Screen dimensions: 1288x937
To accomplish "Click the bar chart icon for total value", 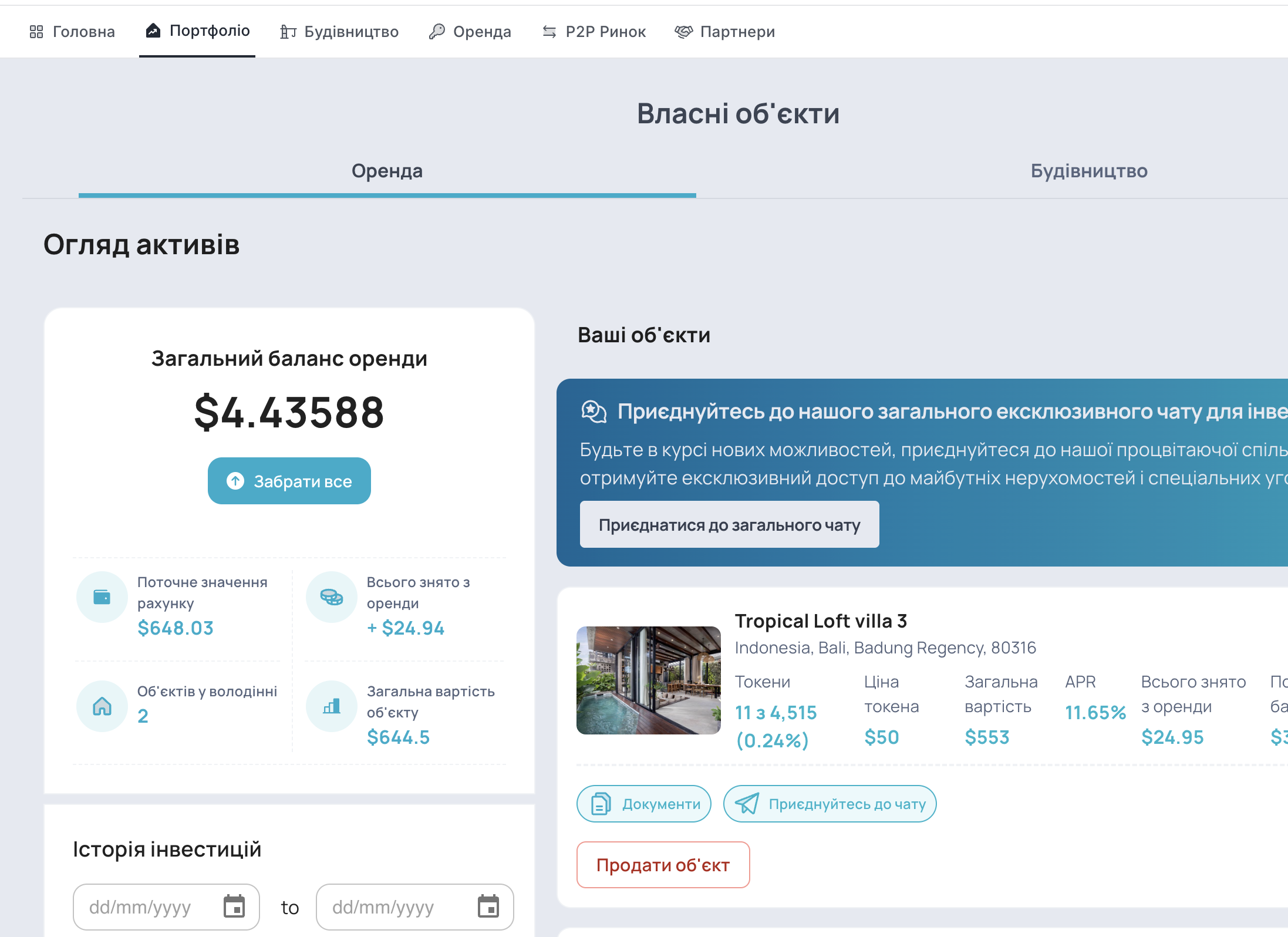I will [x=332, y=706].
